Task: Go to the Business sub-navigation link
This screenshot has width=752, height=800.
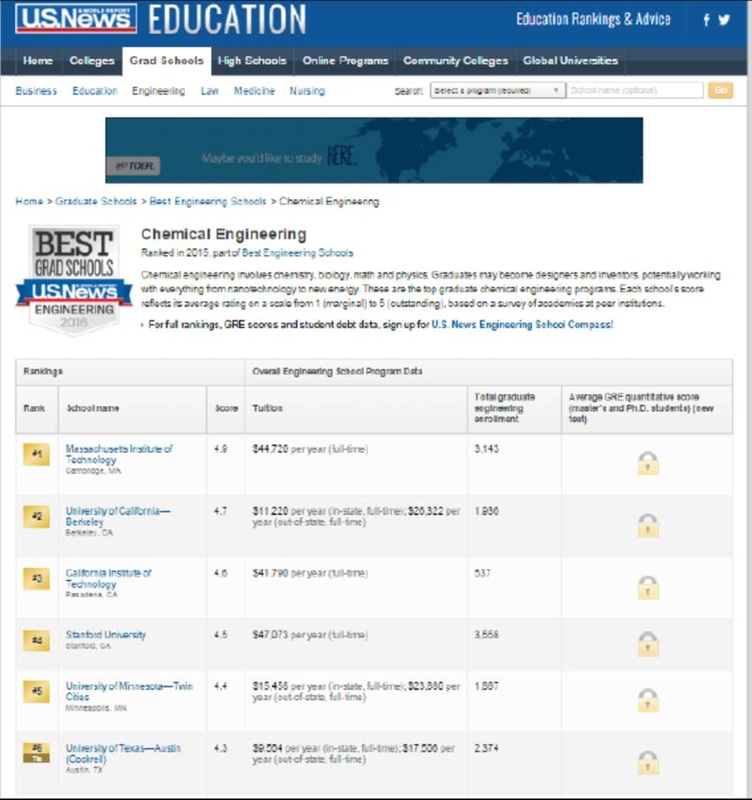Action: tap(36, 91)
